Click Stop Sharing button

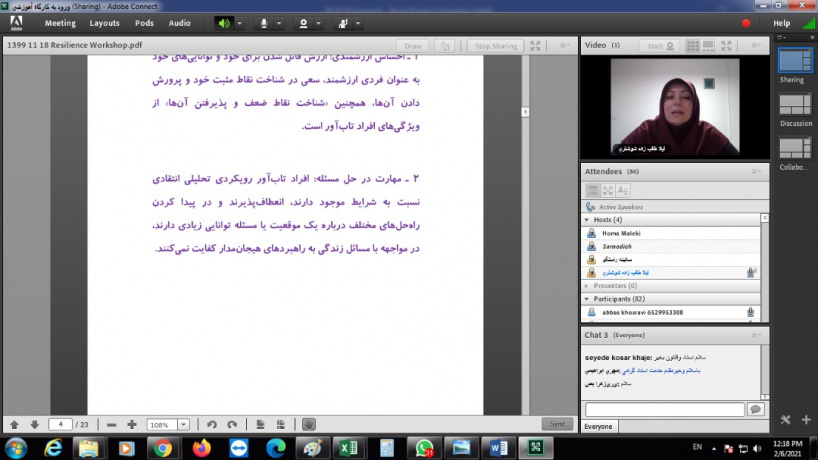tap(496, 46)
